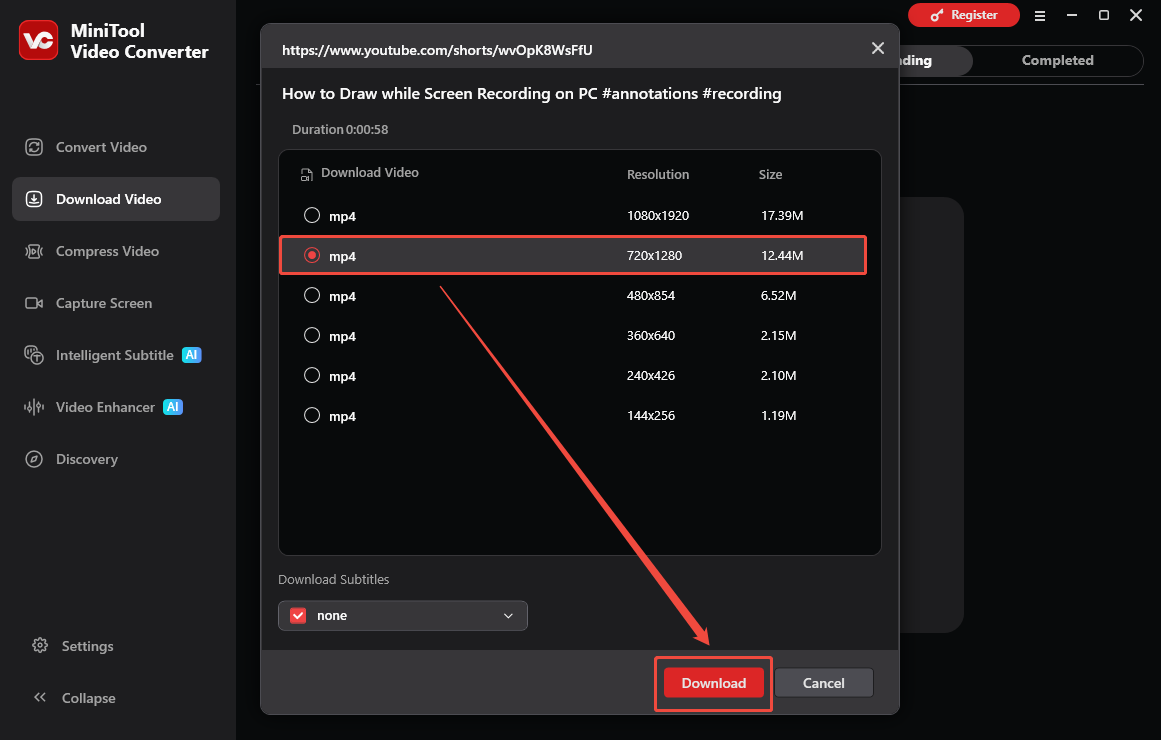Click the 144x256 resolution value
1161x740 pixels.
tap(651, 416)
